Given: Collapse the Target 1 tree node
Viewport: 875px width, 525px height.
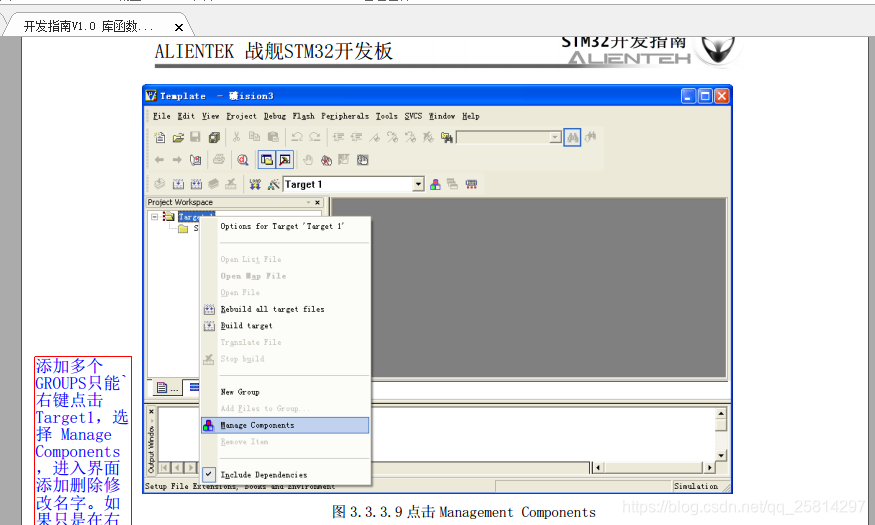Looking at the screenshot, I should tap(155, 216).
